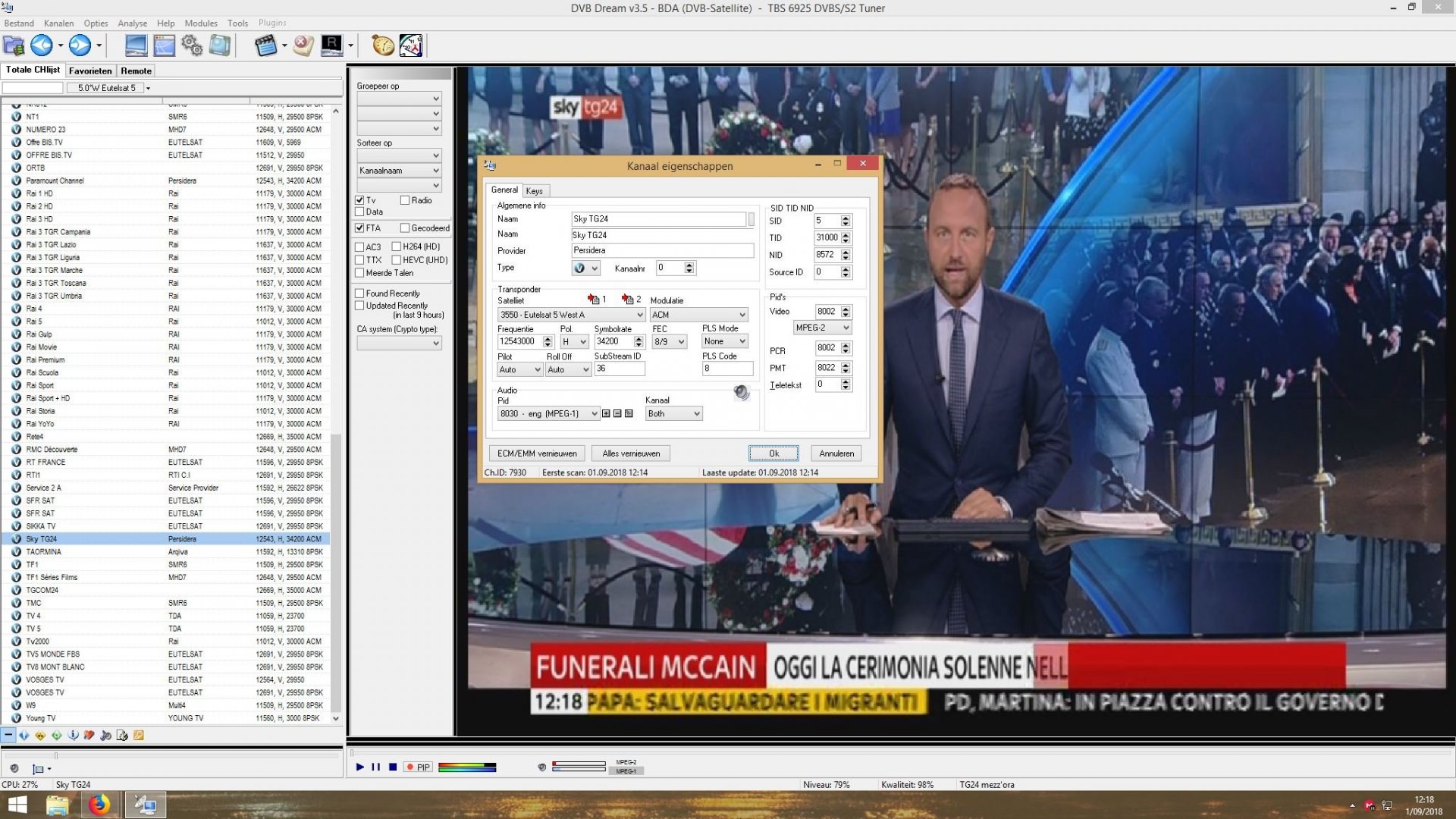Click the stopwatch timeshift icon
Screen dimensions: 1456x819
[381, 45]
